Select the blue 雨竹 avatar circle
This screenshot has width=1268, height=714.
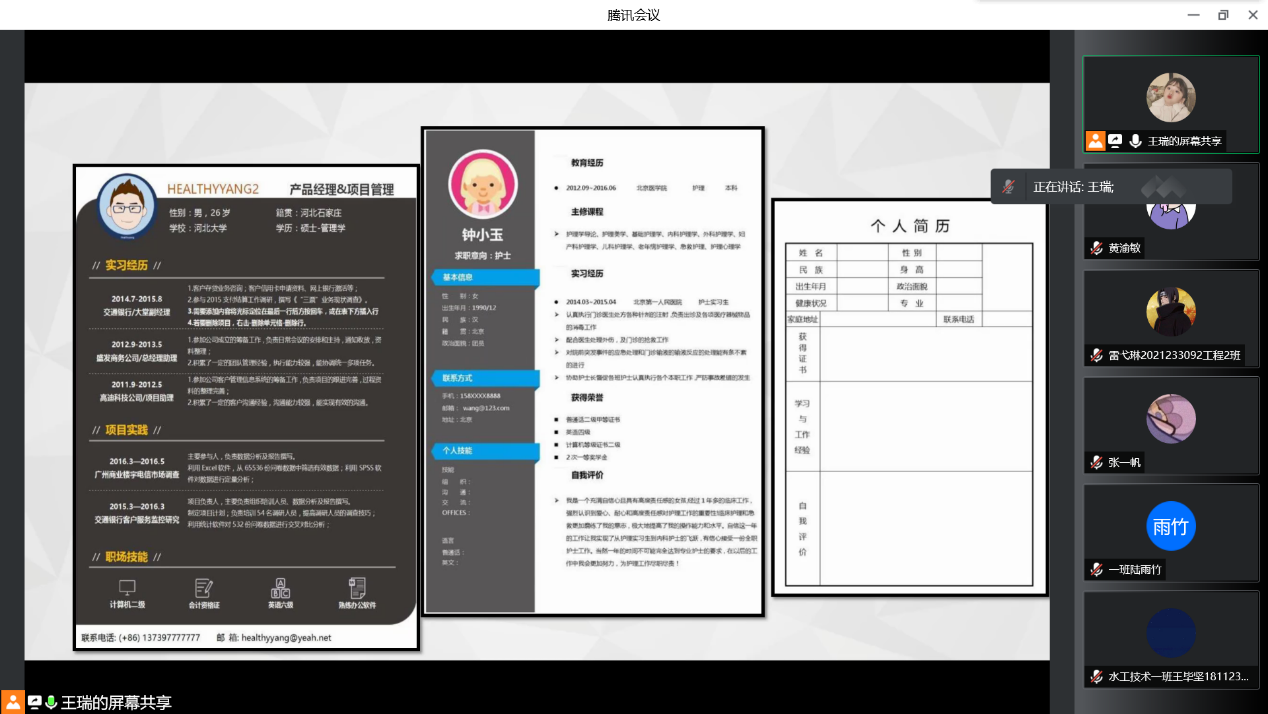tap(1171, 526)
